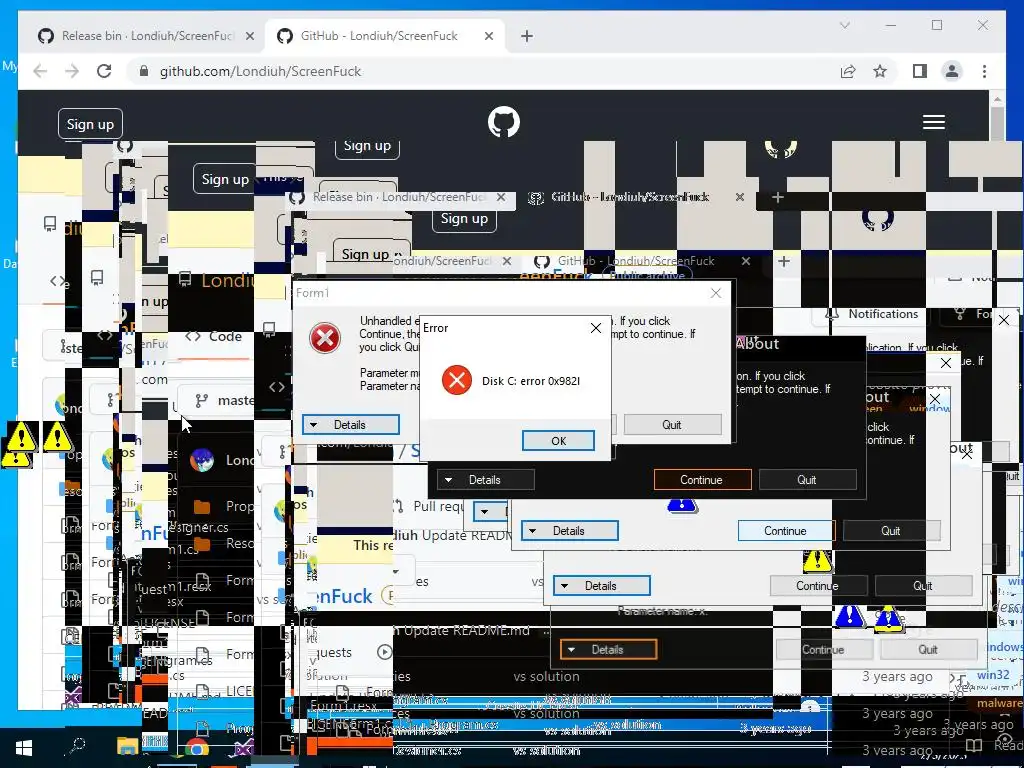Click the malware topic tag
Screen dimensions: 1024x768
1000,703
